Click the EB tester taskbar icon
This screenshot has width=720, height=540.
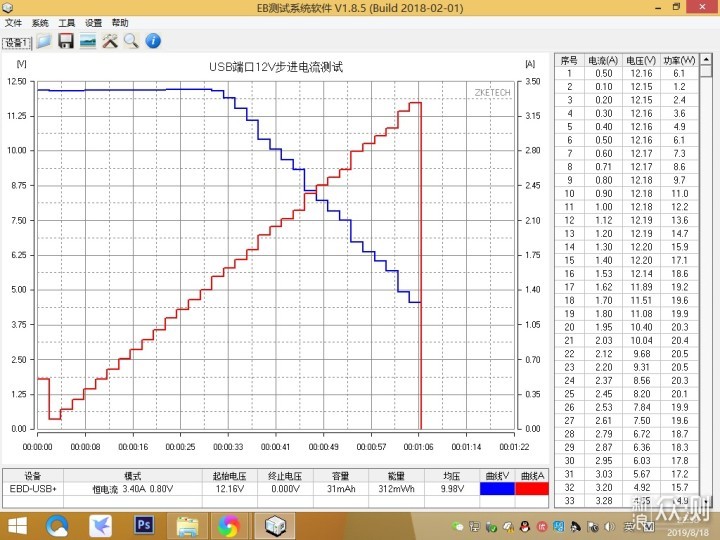coord(275,526)
